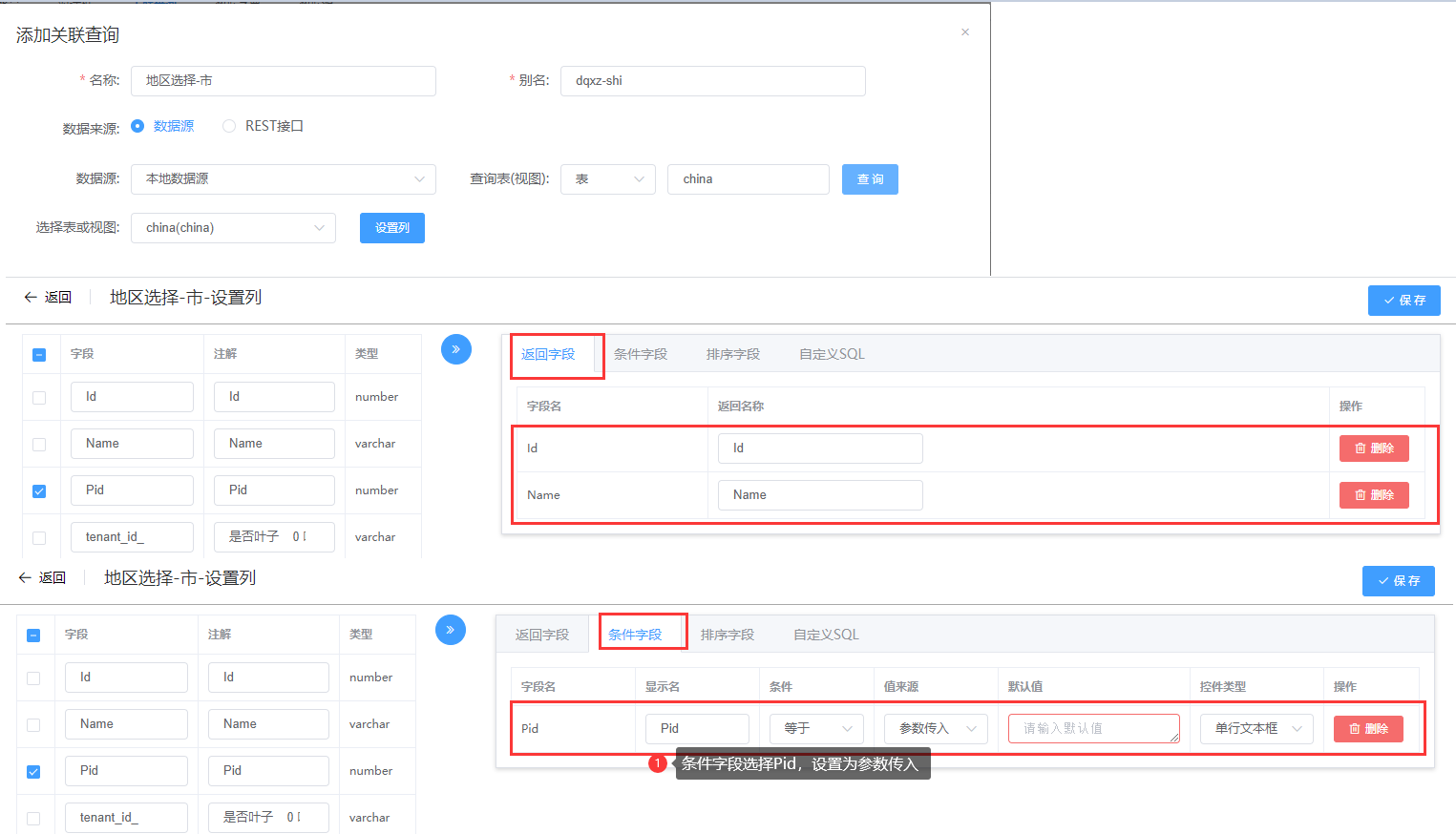Check the tenant_id_ field in the 返回字段 panel list
Viewport: 1456px width, 834px height.
(x=39, y=537)
